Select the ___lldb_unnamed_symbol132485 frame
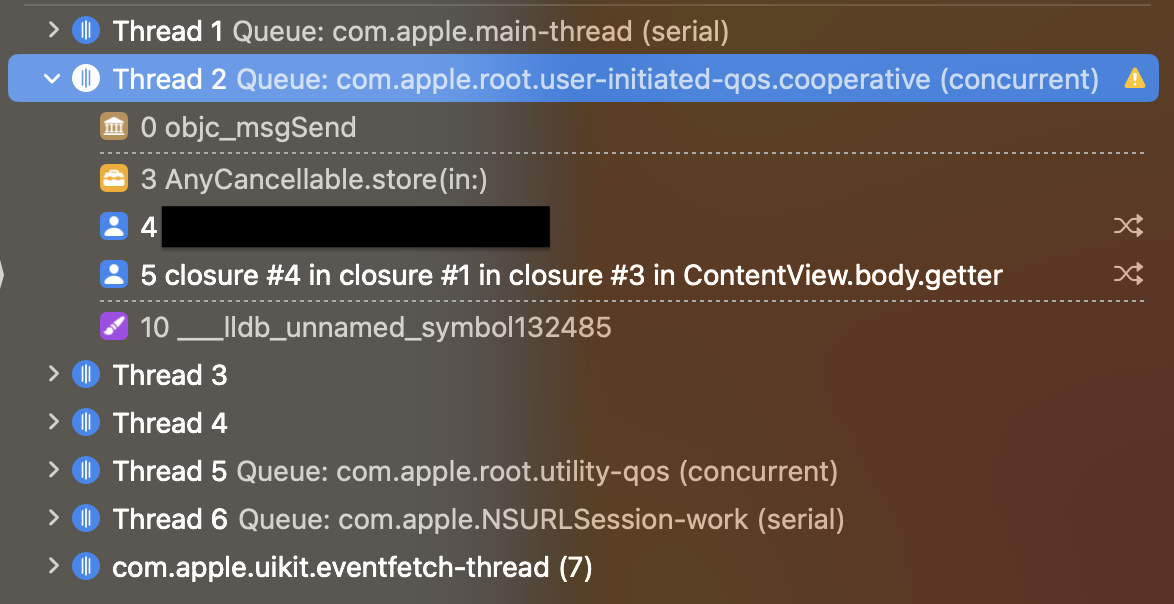This screenshot has width=1174, height=604. pyautogui.click(x=390, y=327)
